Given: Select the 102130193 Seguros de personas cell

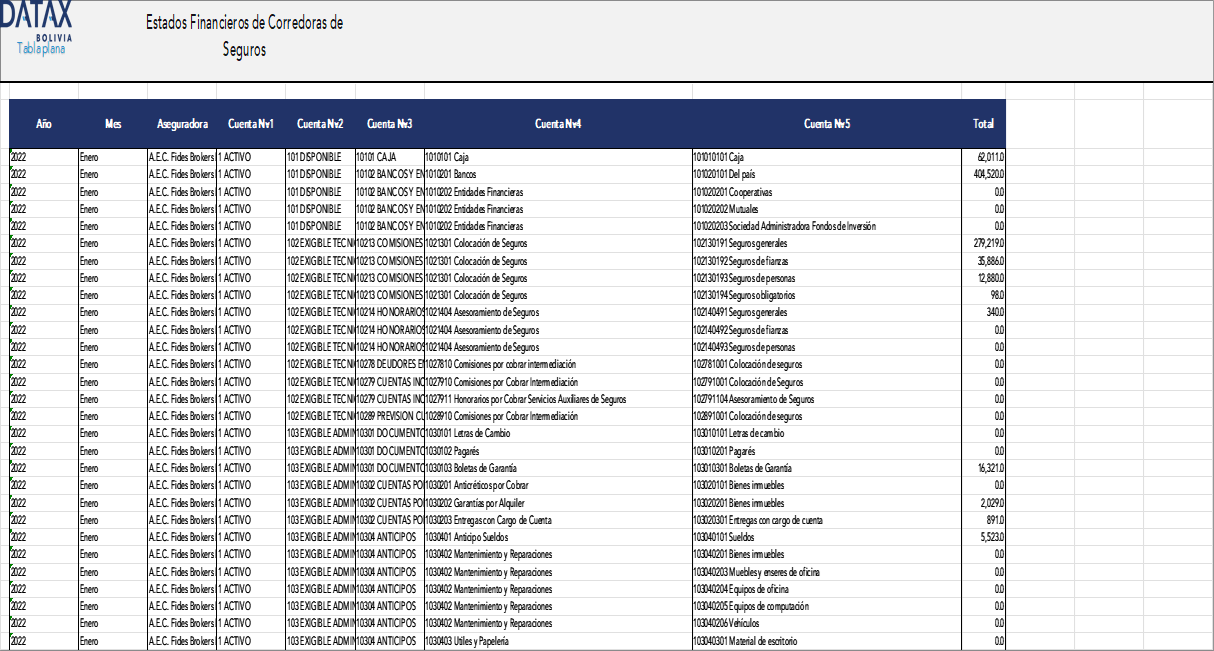Looking at the screenshot, I should [x=827, y=278].
